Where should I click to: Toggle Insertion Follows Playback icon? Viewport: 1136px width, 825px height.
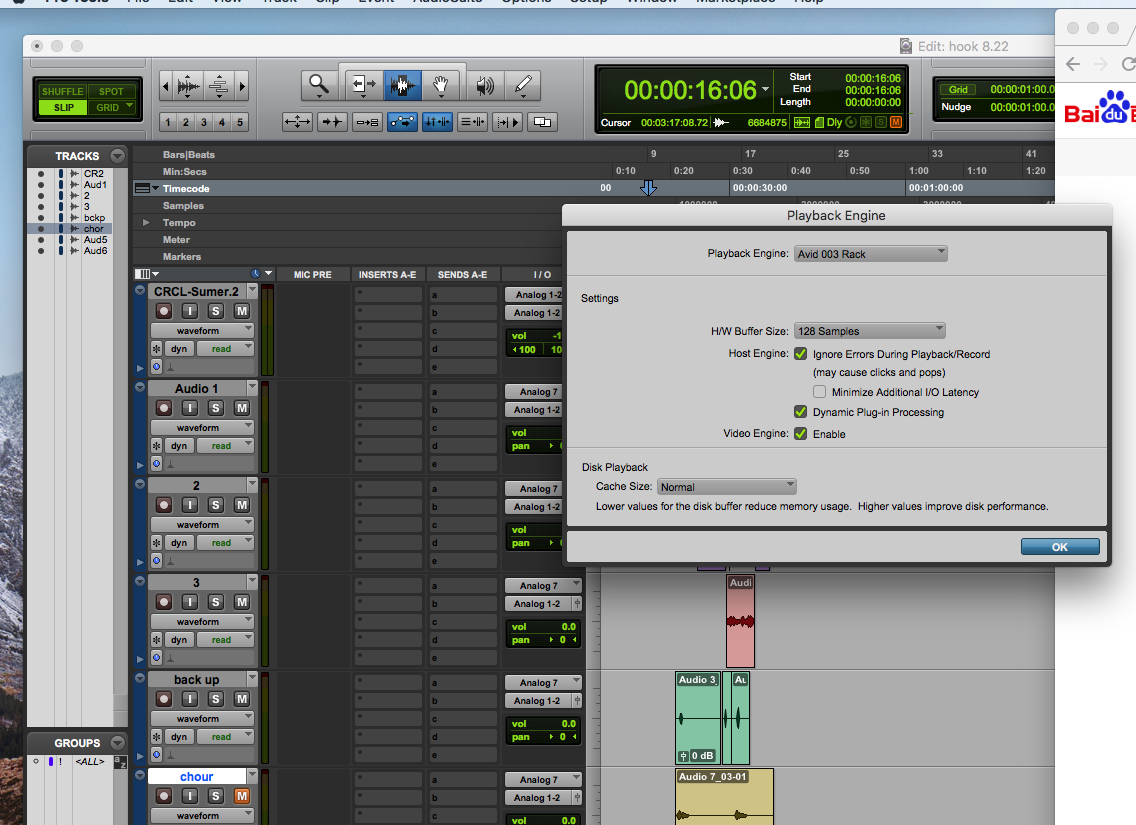[507, 122]
